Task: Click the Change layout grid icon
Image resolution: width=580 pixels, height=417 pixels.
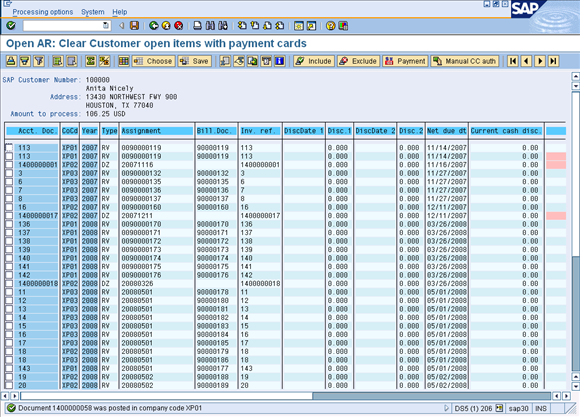Action: (124, 61)
